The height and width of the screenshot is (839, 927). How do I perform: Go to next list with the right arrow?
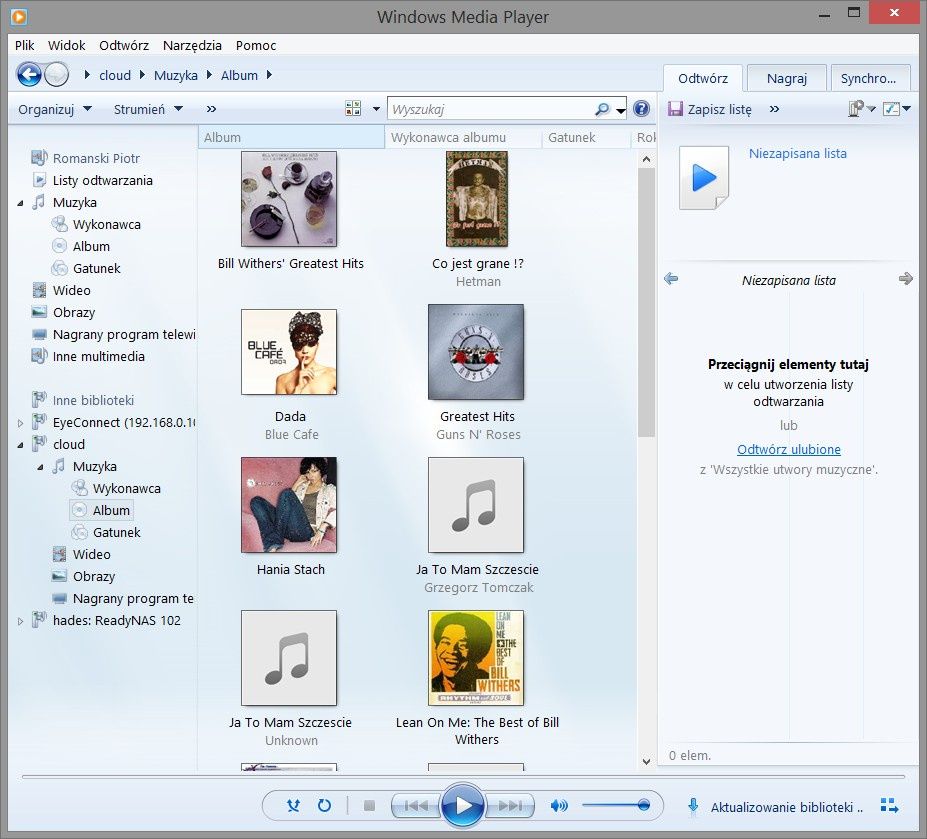coord(906,279)
